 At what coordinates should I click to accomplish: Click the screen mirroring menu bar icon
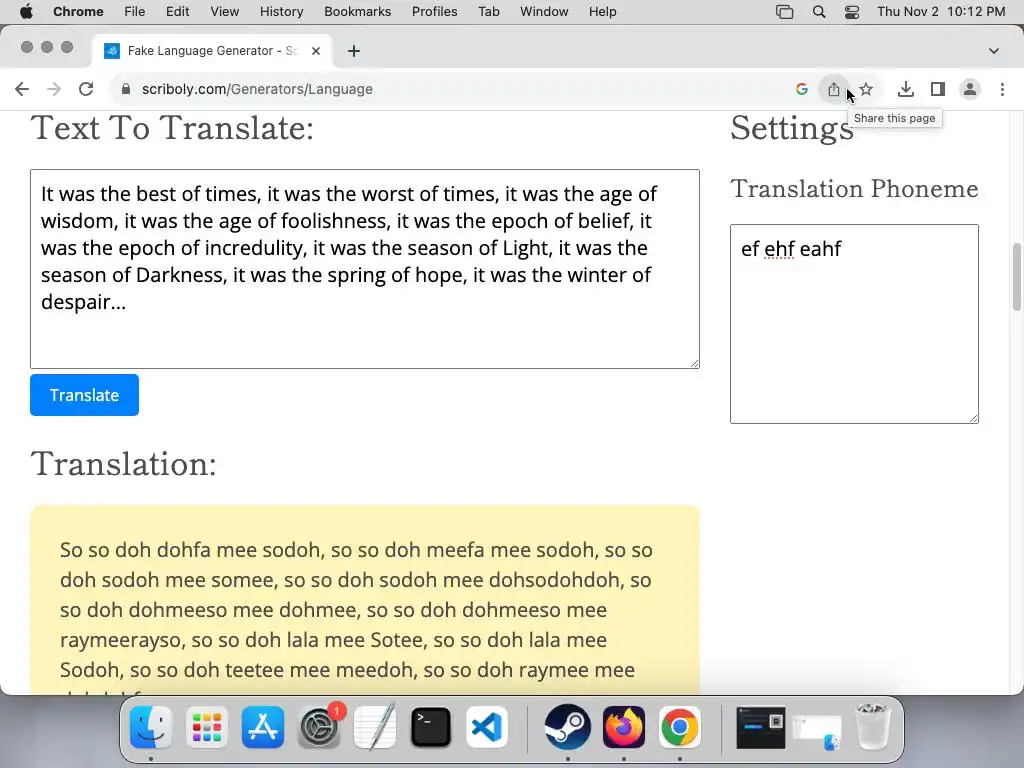pos(784,12)
